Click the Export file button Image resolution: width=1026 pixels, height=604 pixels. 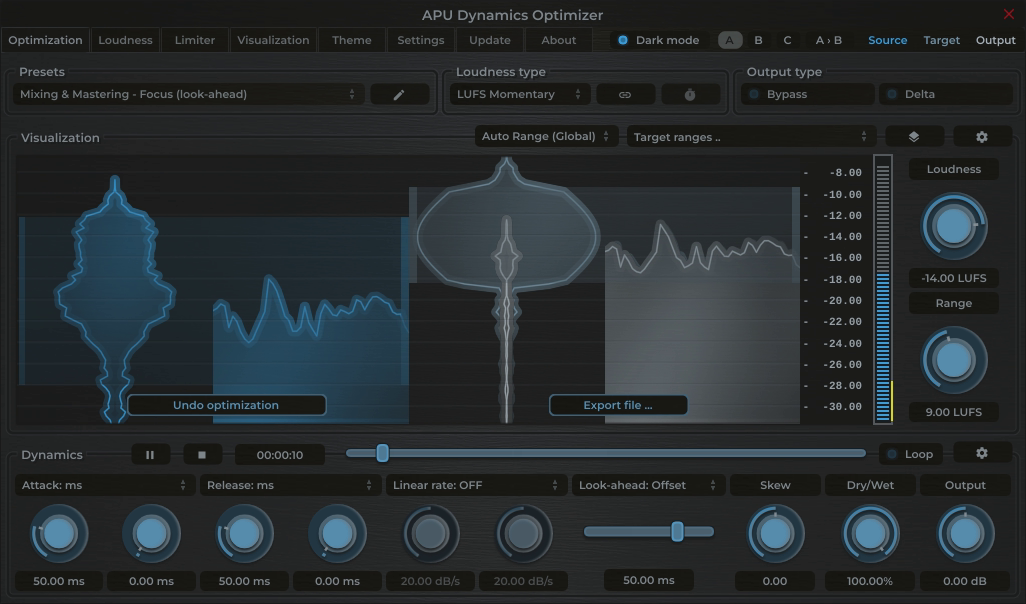point(618,405)
